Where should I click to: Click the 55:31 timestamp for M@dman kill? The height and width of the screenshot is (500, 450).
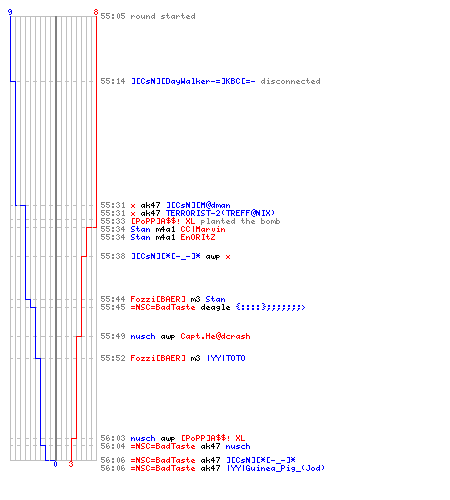pyautogui.click(x=113, y=205)
